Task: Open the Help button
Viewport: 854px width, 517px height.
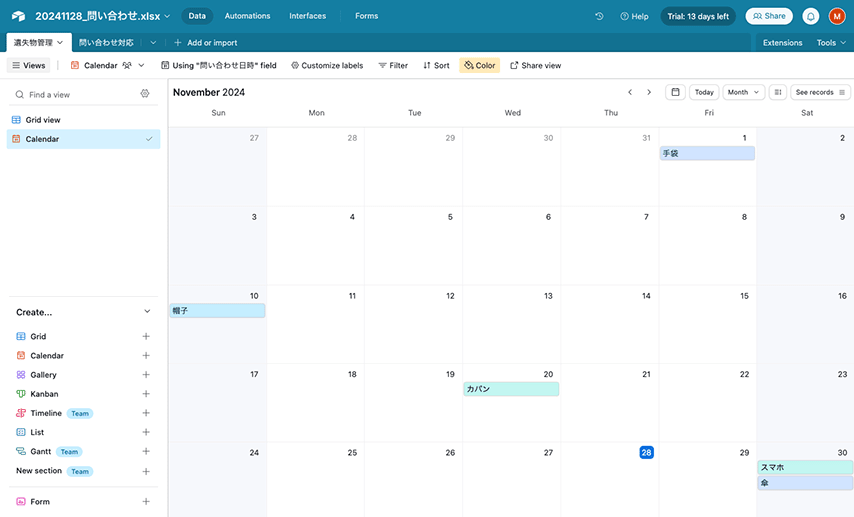Action: click(635, 16)
